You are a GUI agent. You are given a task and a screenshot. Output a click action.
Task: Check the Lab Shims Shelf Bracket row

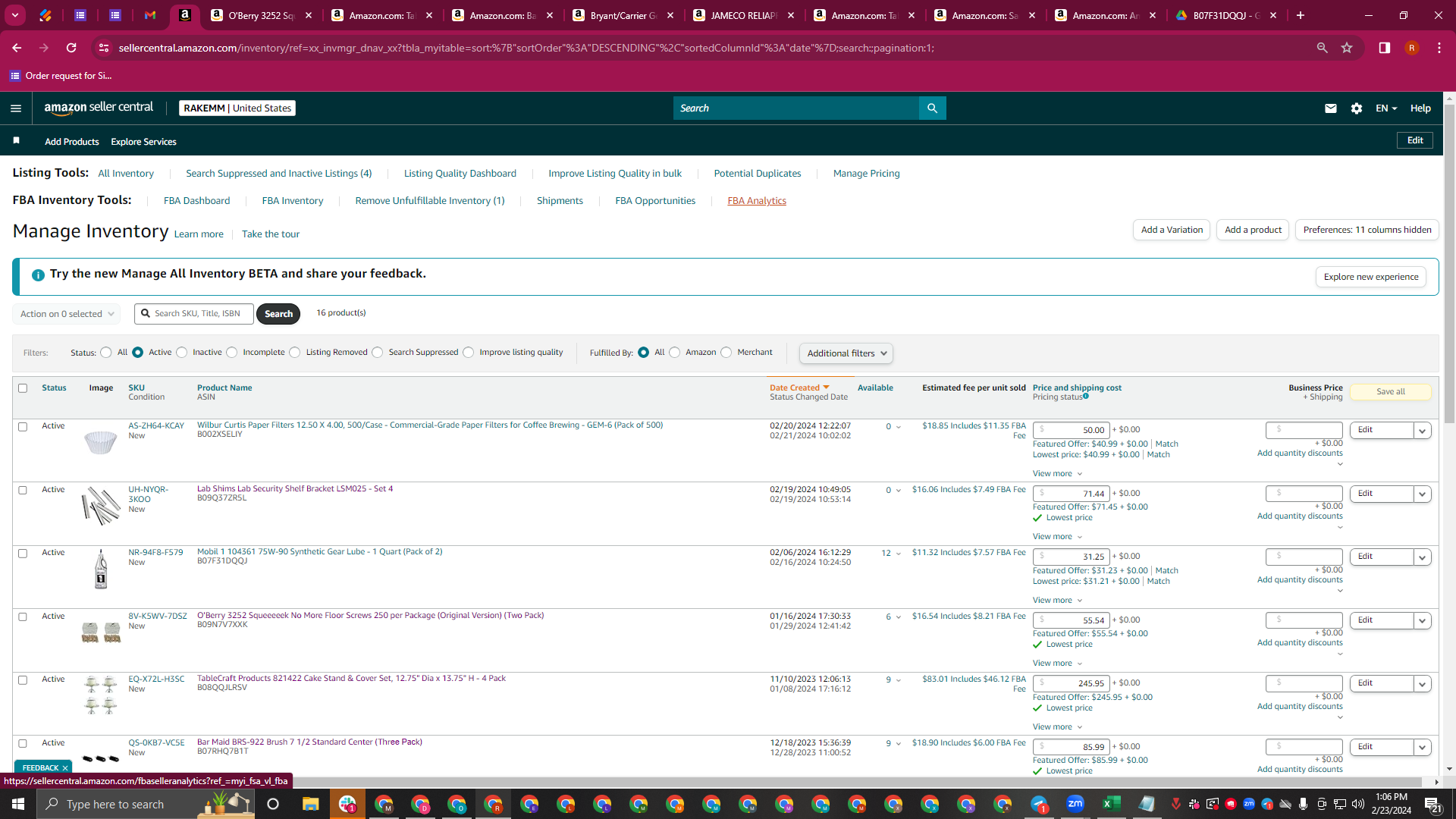click(x=23, y=491)
